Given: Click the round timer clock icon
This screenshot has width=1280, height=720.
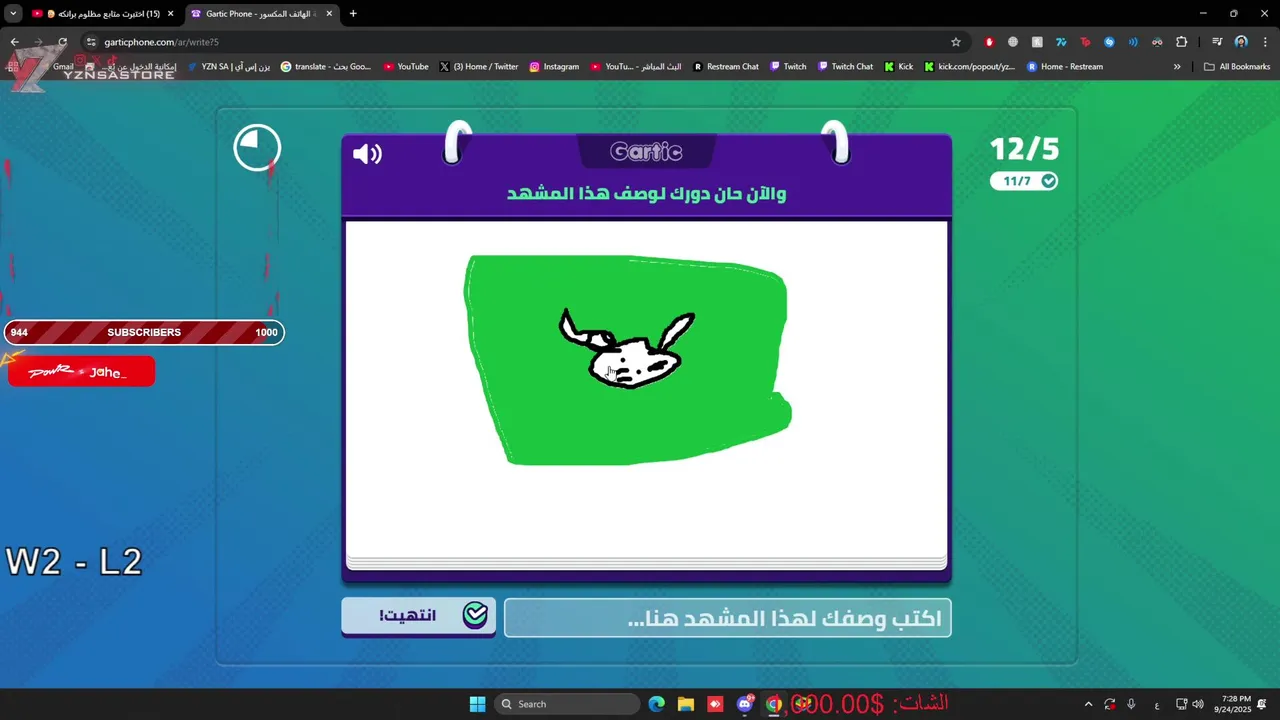Looking at the screenshot, I should [x=257, y=148].
